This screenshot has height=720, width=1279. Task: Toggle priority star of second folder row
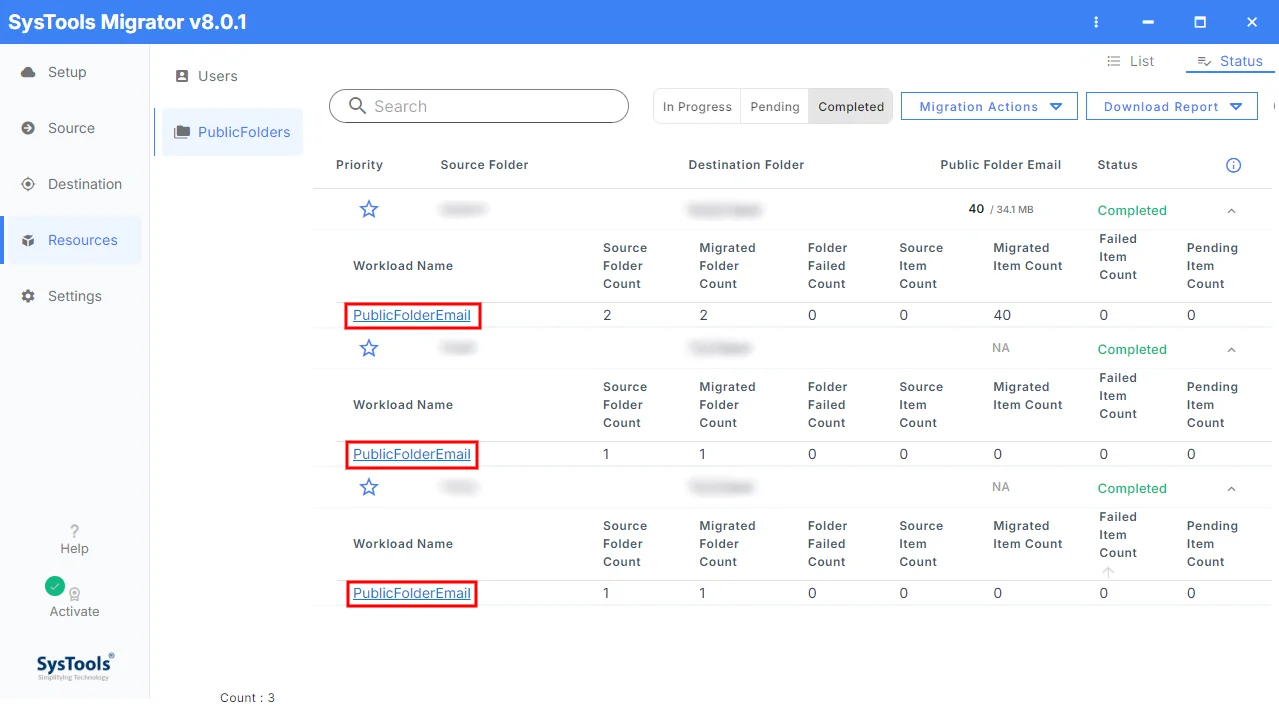(369, 348)
